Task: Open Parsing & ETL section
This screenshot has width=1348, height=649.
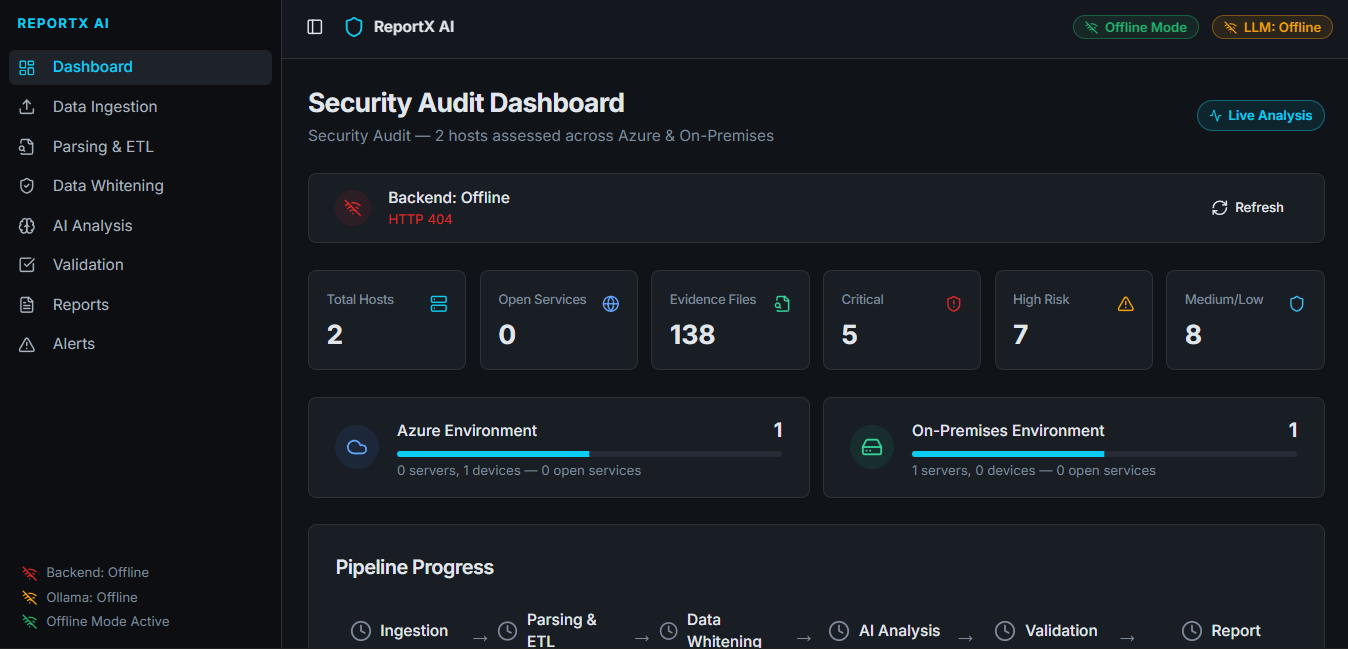Action: click(x=140, y=147)
